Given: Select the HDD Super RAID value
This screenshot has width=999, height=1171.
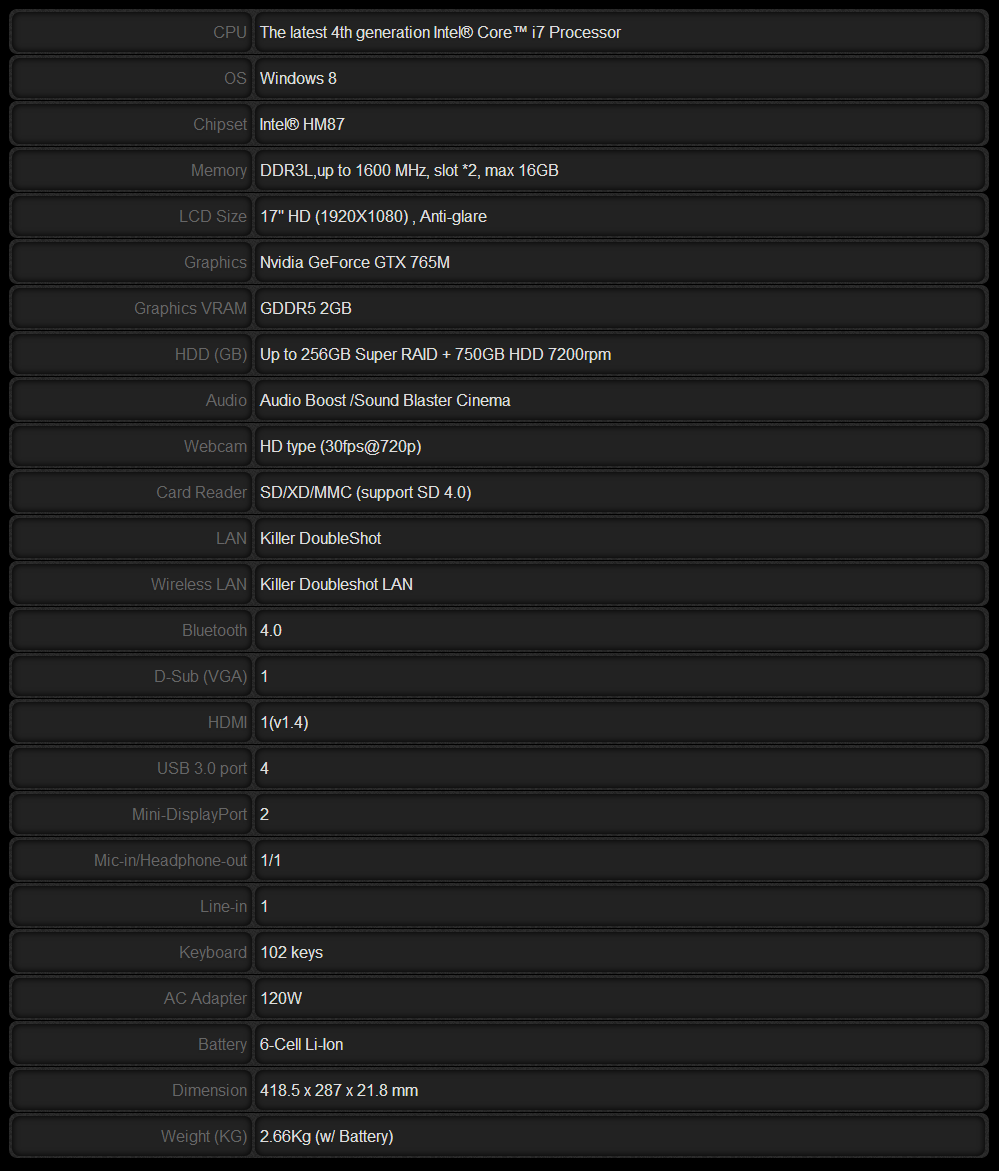Looking at the screenshot, I should point(435,355).
